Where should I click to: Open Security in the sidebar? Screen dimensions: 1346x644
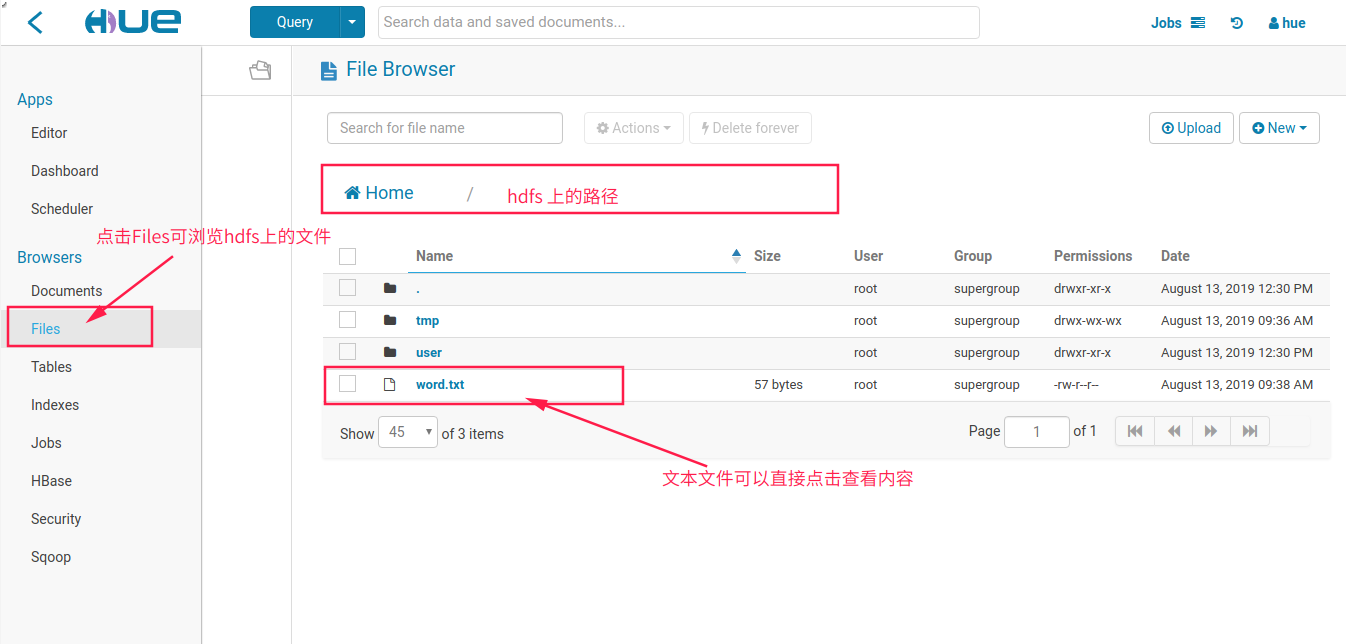(56, 519)
